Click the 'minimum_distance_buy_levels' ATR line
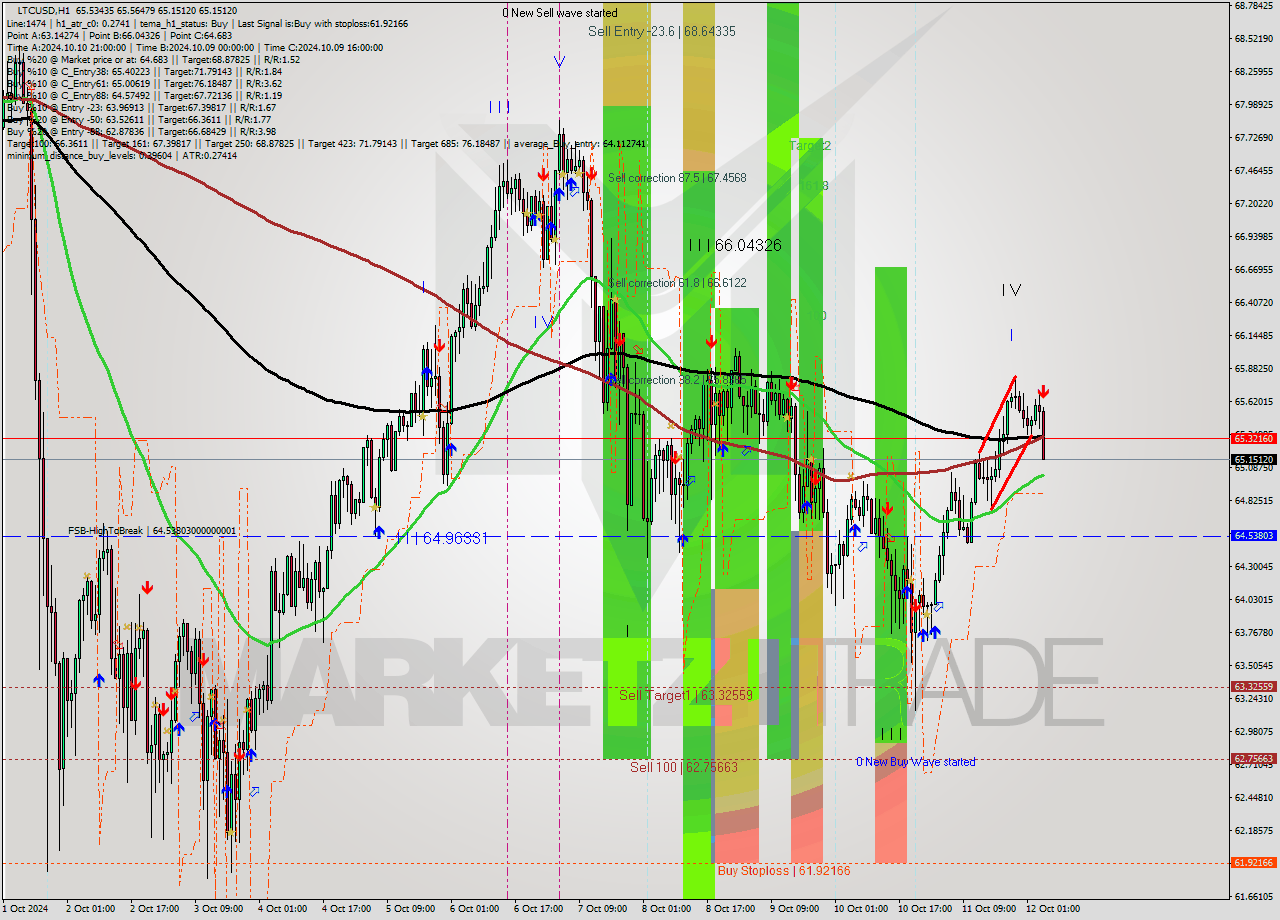The width and height of the screenshot is (1280, 920). click(121, 156)
